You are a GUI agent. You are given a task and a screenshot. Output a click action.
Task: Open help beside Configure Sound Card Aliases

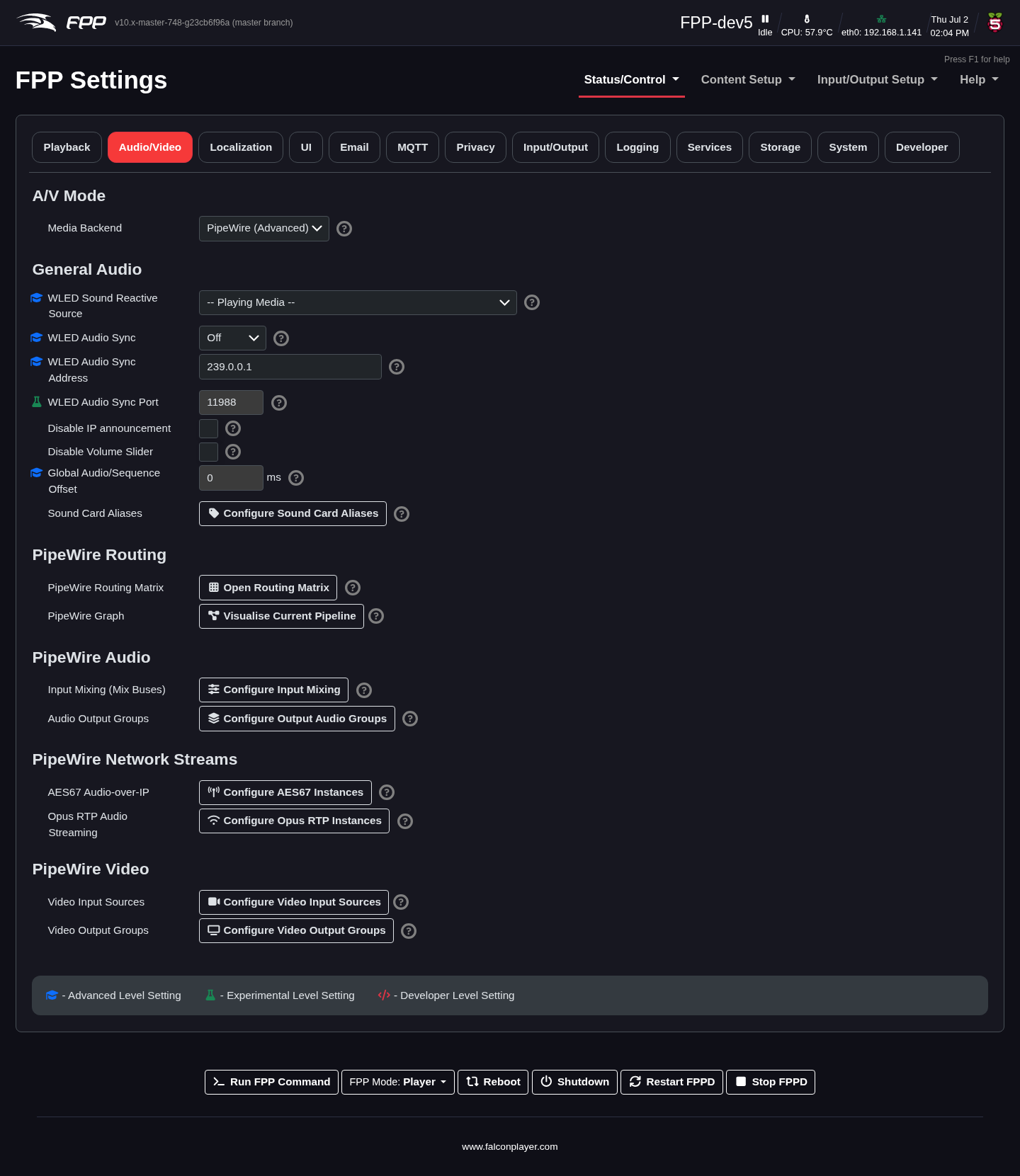402,514
